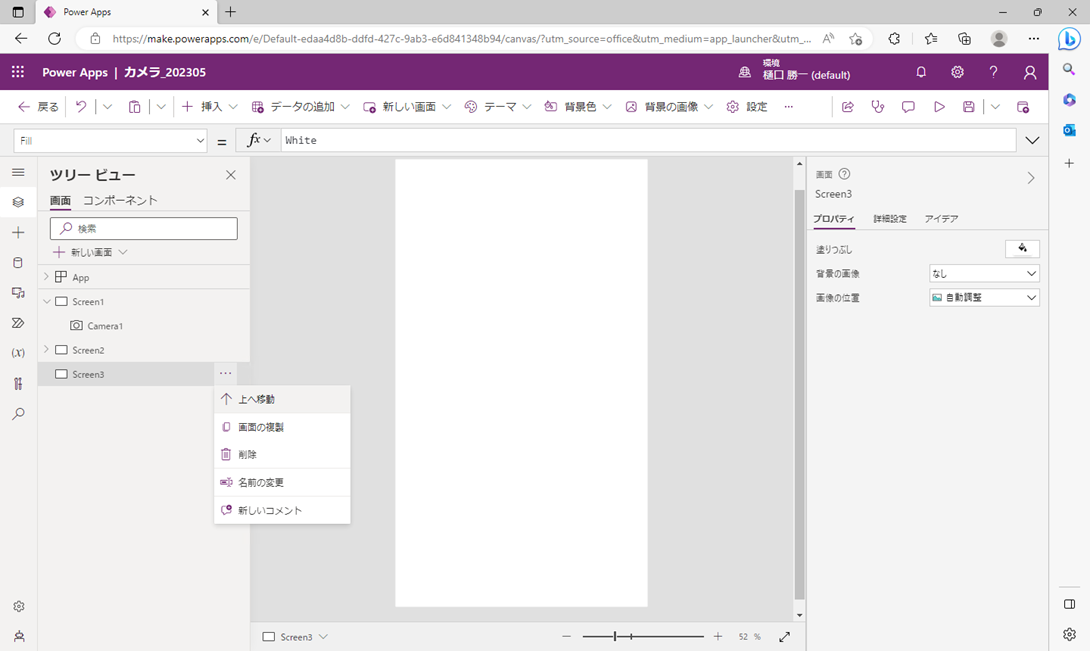Choose 削除 from context menu
Screen dimensions: 1090x651
tap(282, 454)
